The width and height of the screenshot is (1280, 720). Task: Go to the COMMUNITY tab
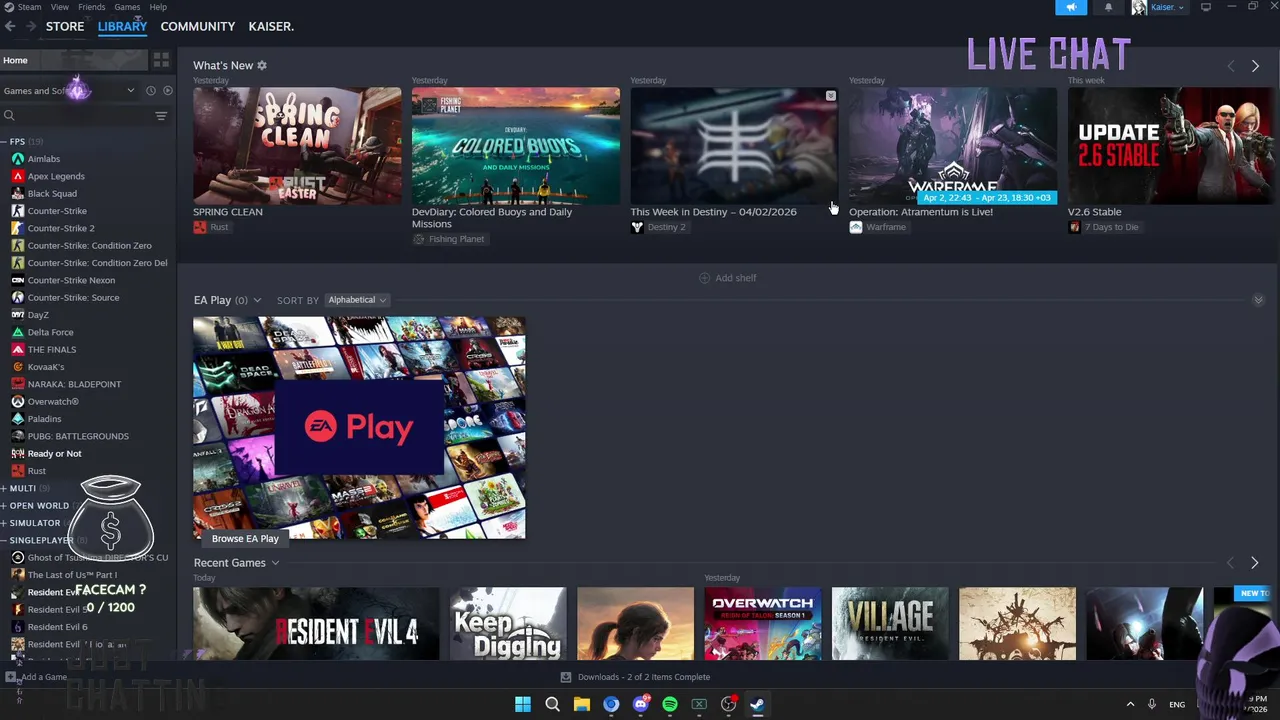198,26
